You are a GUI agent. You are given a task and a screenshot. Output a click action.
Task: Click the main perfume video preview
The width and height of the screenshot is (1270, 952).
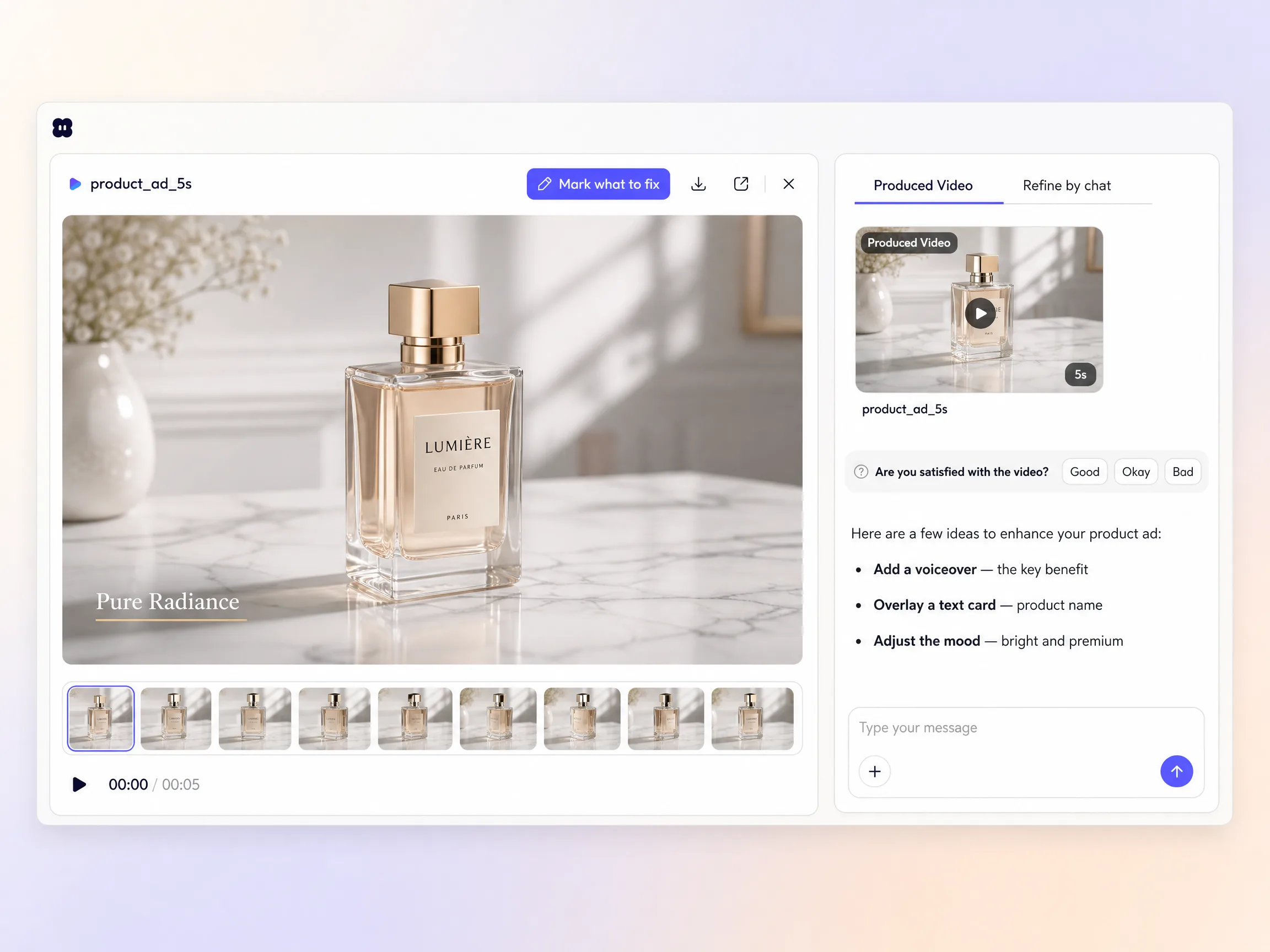tap(432, 440)
